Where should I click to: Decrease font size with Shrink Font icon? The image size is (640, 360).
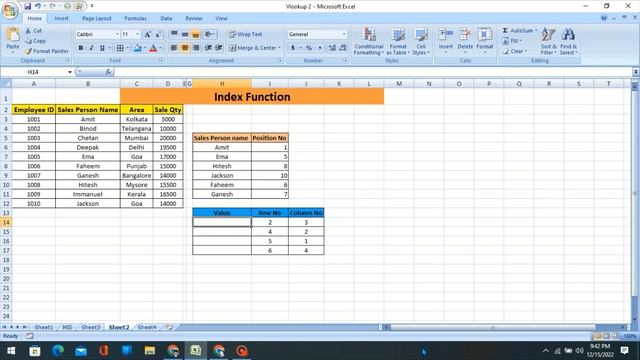(x=158, y=35)
